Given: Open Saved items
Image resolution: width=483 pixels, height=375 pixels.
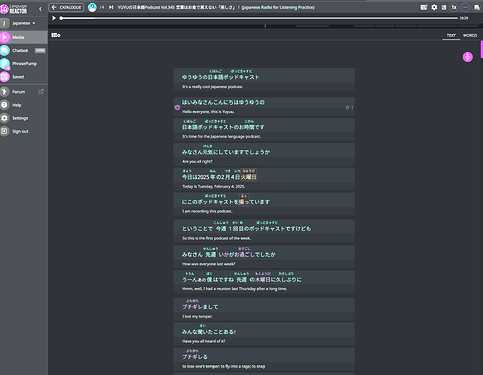Looking at the screenshot, I should 23,77.
